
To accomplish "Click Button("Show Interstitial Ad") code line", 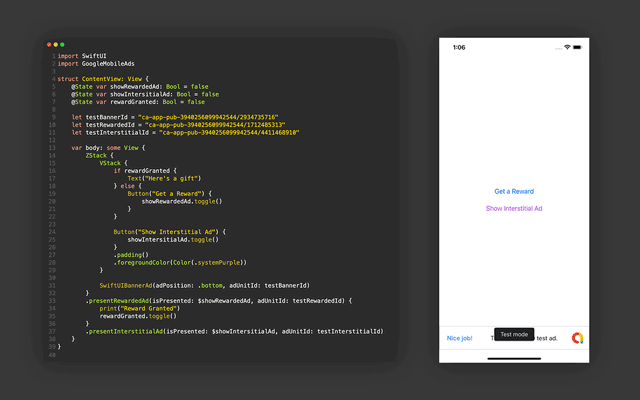I will (170, 232).
